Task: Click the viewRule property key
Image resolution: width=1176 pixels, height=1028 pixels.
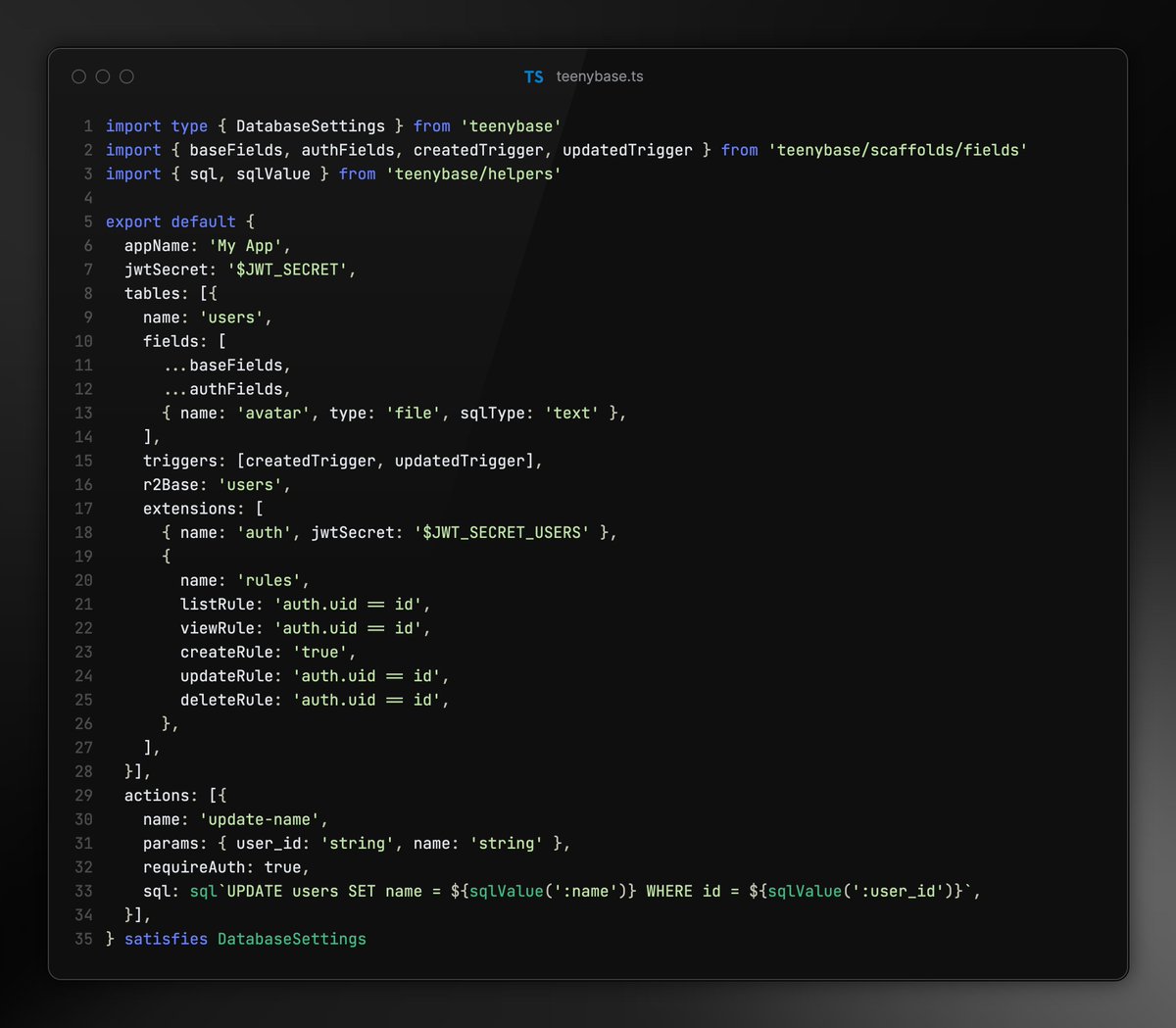Action: pyautogui.click(x=218, y=628)
